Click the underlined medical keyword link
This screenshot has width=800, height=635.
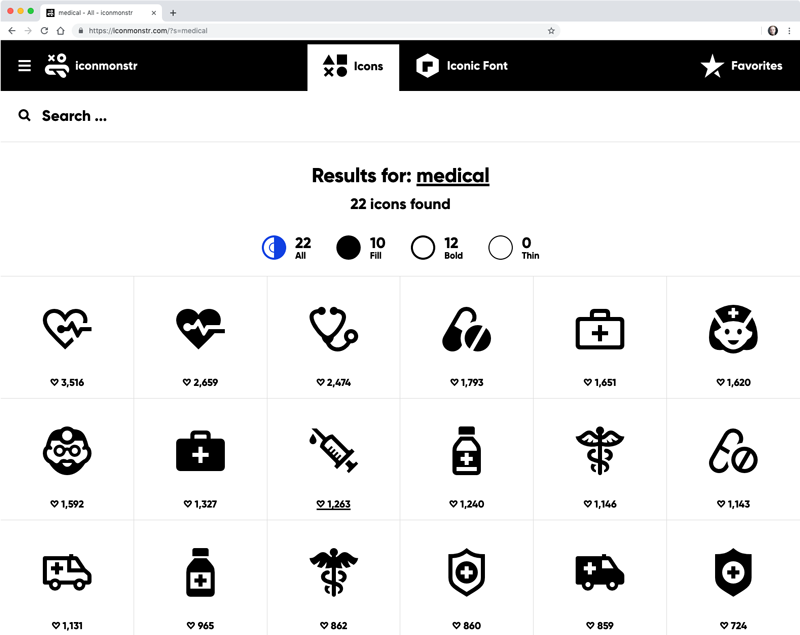[x=453, y=176]
